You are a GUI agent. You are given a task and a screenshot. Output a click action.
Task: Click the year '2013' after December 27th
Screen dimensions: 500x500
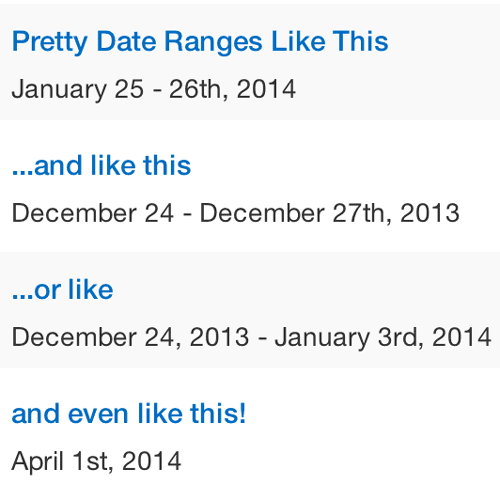(430, 213)
